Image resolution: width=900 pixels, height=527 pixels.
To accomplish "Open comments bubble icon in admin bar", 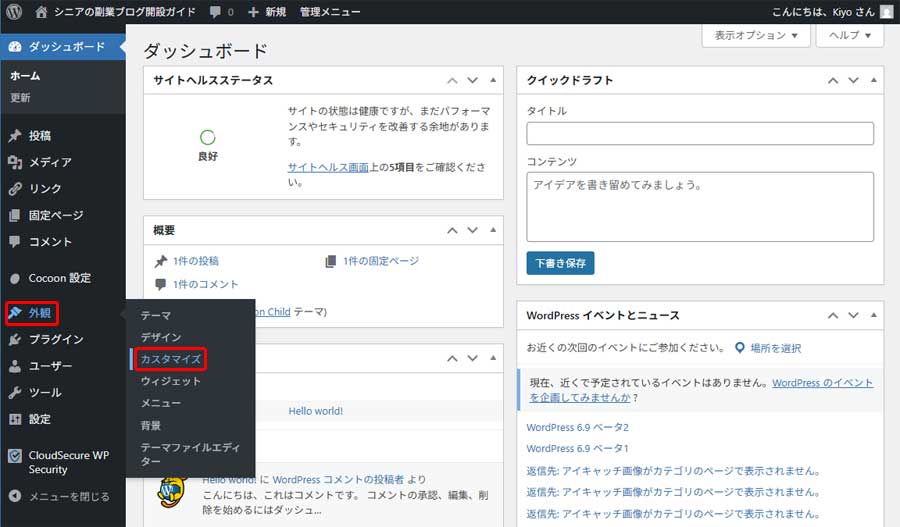I will (215, 12).
